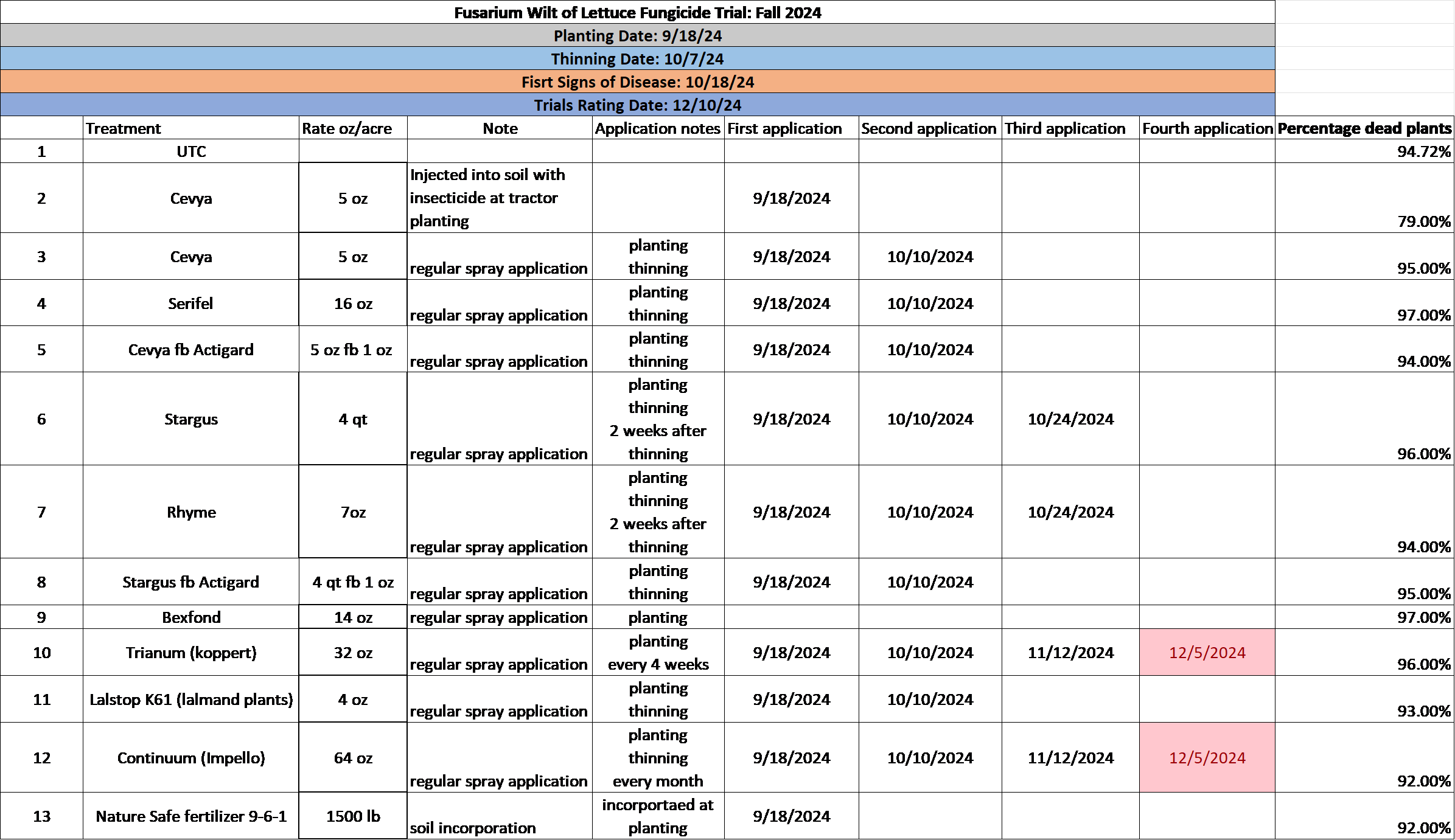
Task: Click the '4 oz' rate cell for Lalstop
Action: point(353,699)
